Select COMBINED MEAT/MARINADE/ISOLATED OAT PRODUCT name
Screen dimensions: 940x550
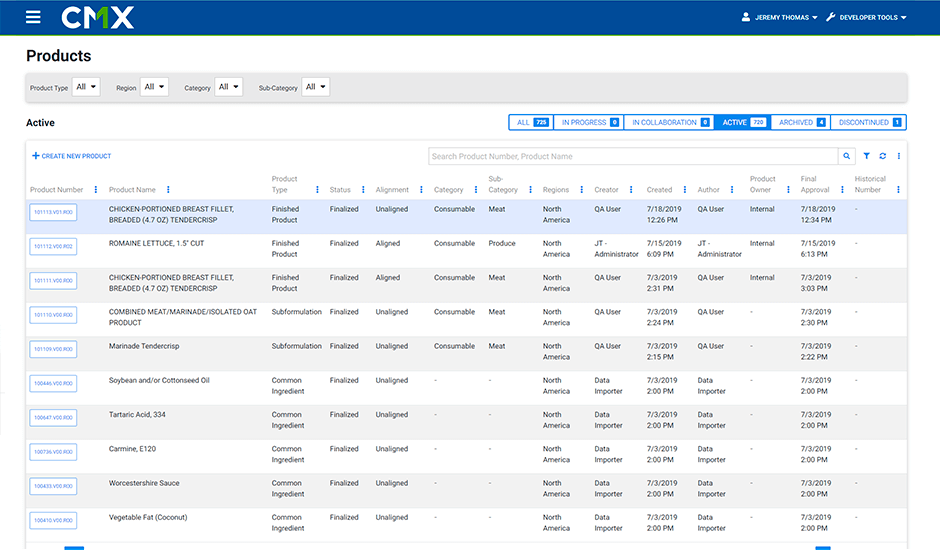click(x=183, y=317)
